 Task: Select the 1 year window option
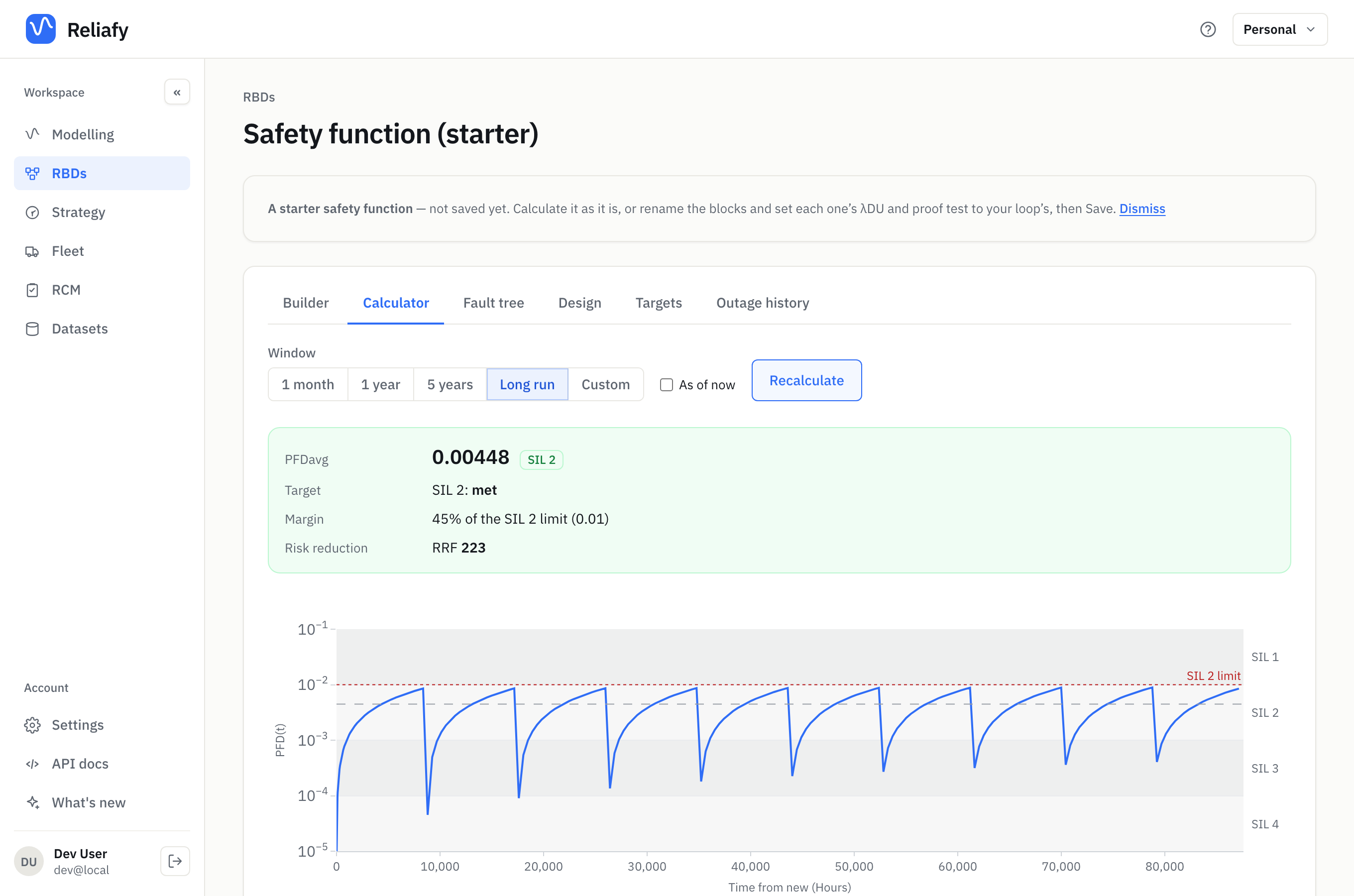(x=380, y=385)
